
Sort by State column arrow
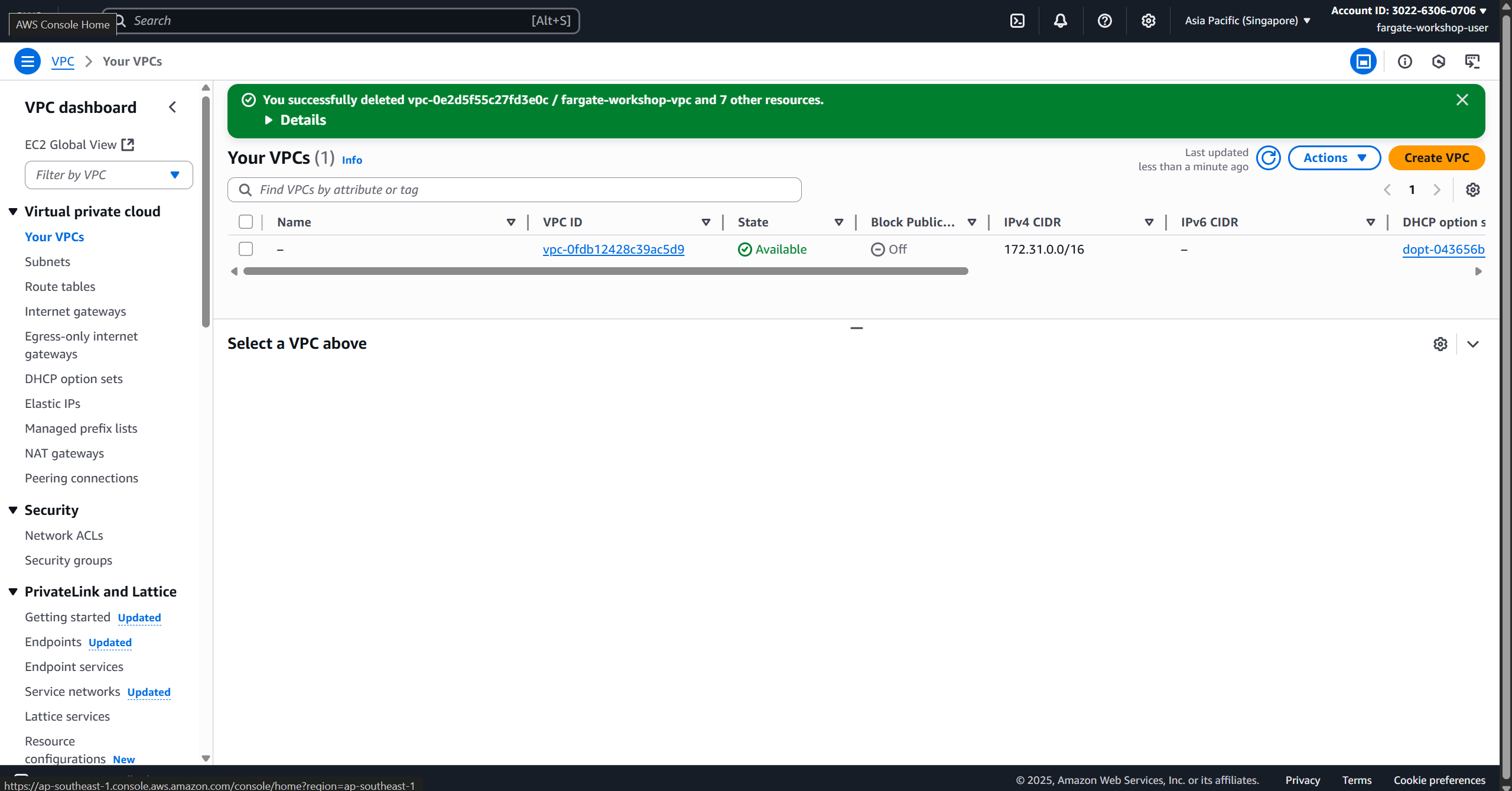(838, 222)
